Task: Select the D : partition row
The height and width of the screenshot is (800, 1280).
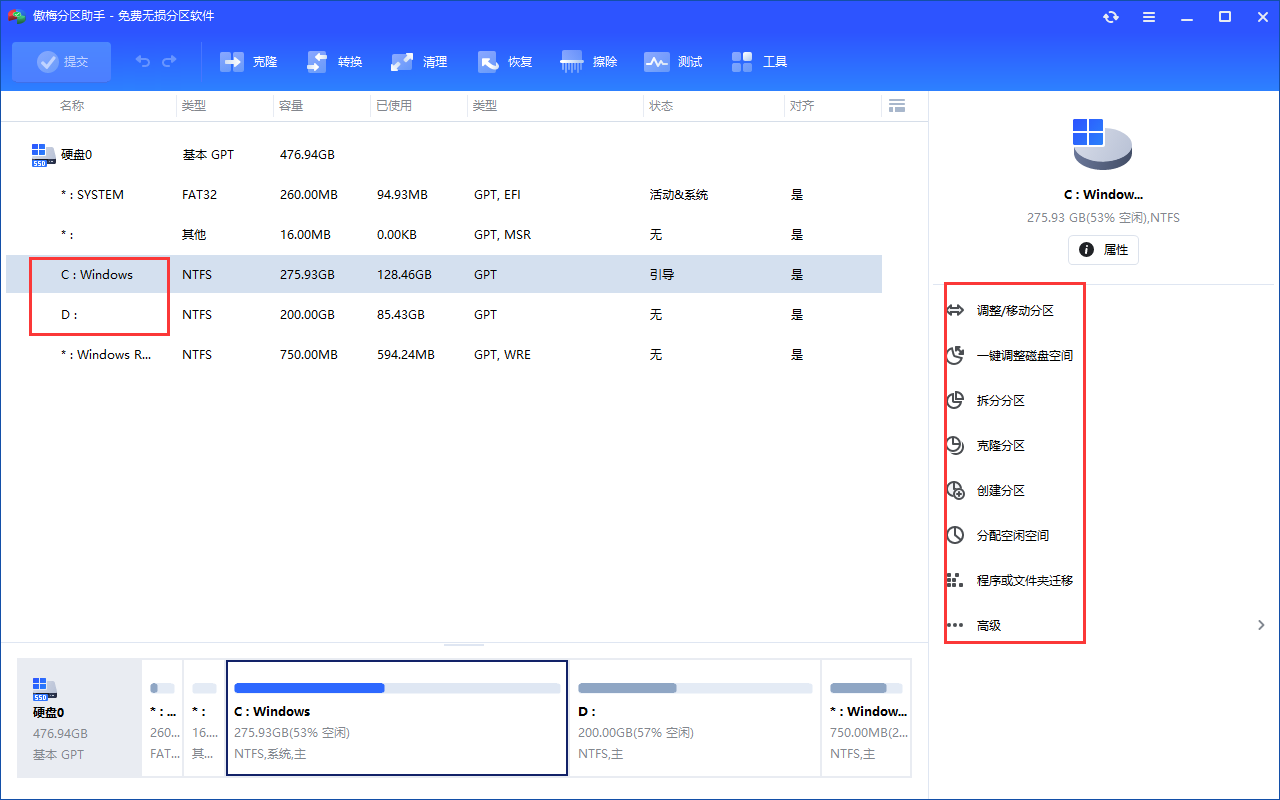Action: point(444,314)
